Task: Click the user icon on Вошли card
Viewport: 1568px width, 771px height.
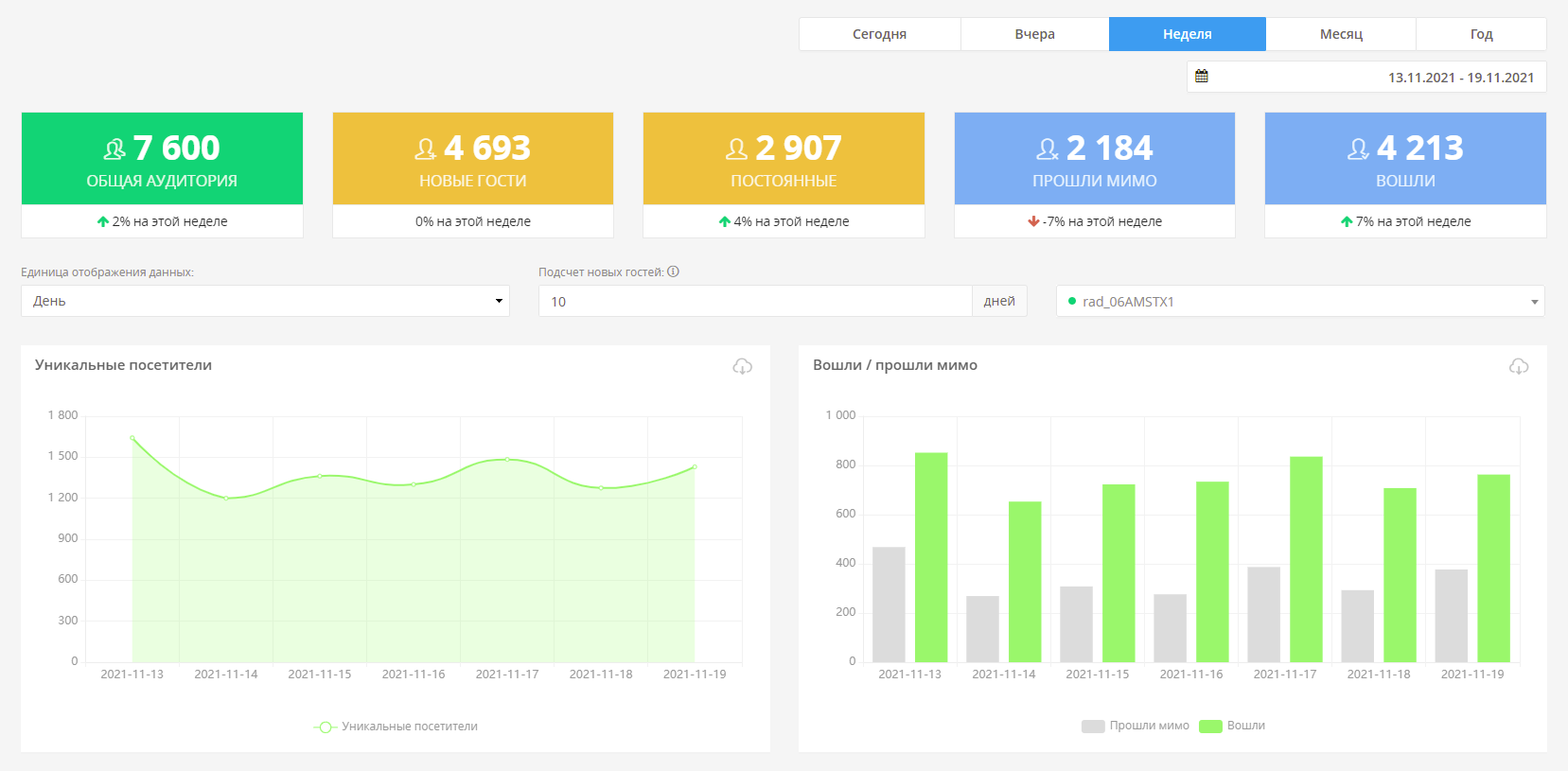Action: (1359, 149)
